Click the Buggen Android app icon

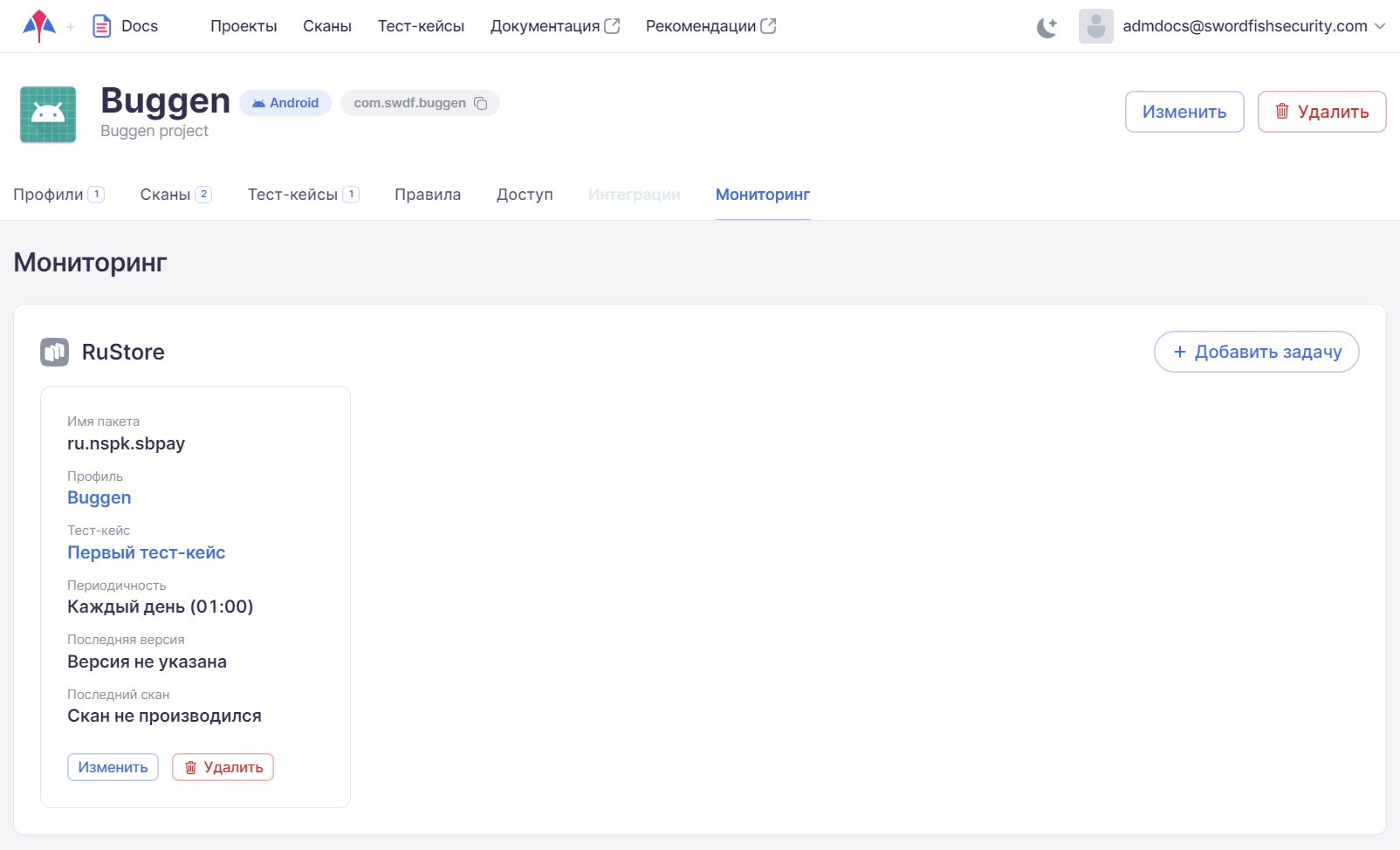coord(48,114)
